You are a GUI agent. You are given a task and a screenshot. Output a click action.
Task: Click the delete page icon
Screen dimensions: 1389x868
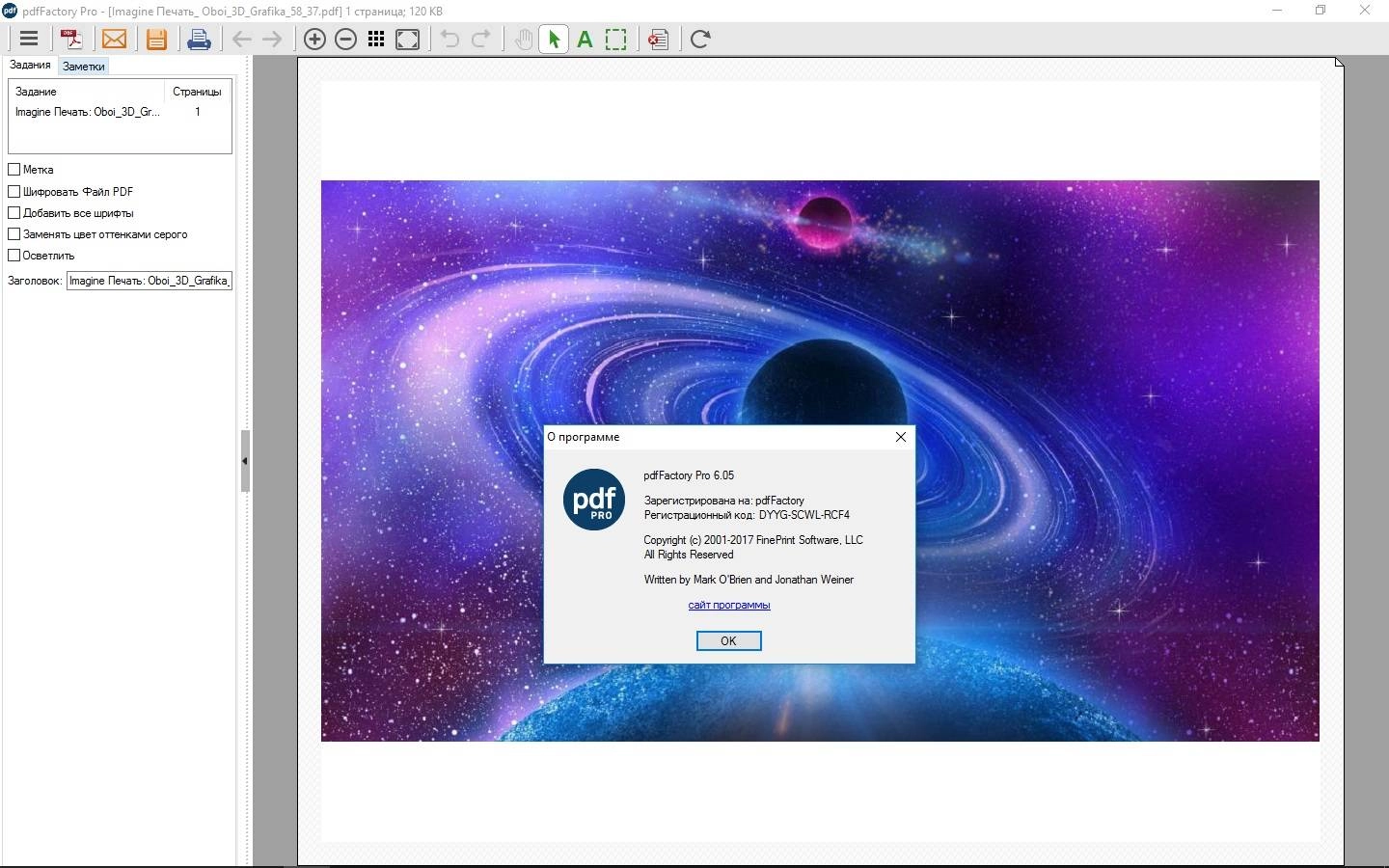coord(659,39)
